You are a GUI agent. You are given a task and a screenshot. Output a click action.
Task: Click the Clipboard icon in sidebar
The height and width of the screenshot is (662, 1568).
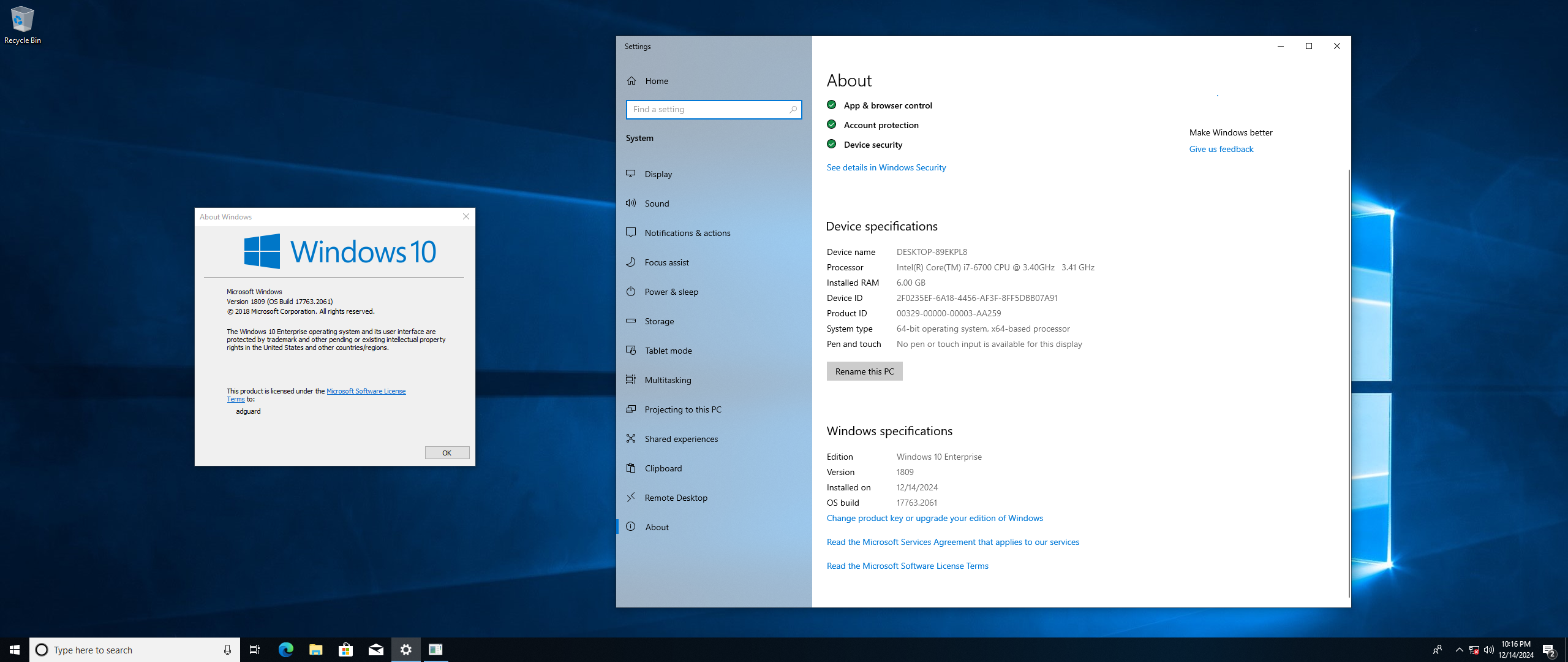631,468
